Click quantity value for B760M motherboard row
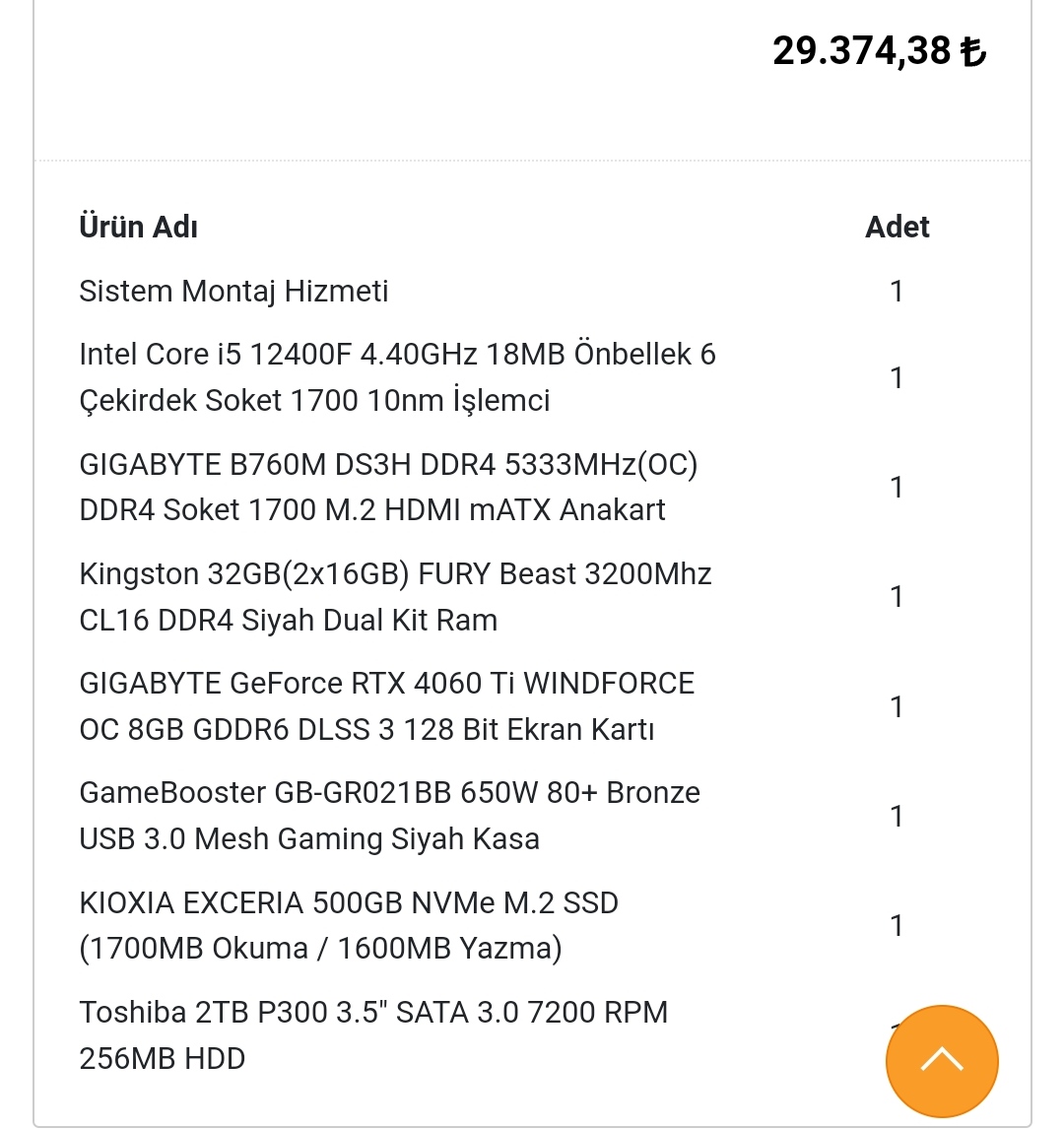 [x=897, y=488]
